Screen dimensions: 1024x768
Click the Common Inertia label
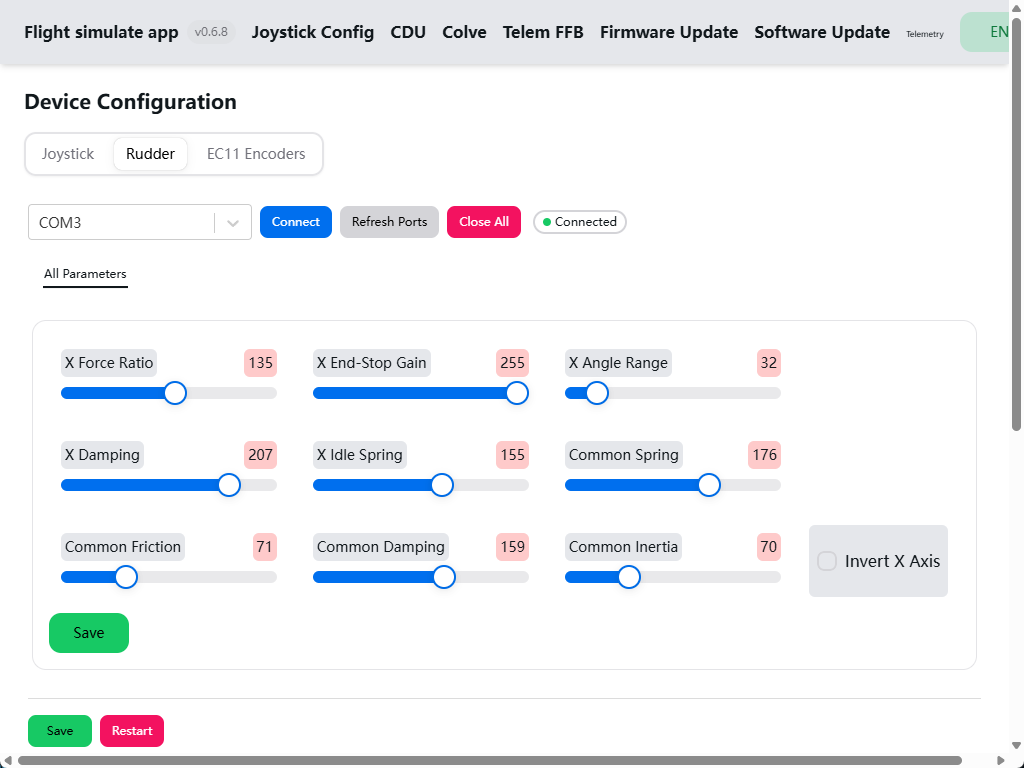[624, 547]
